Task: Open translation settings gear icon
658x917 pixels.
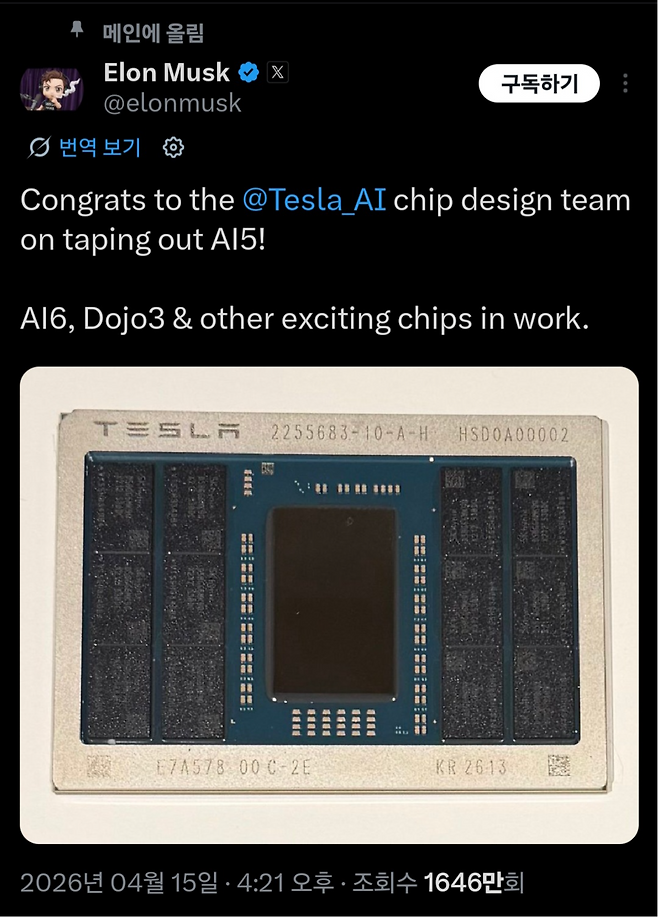Action: pyautogui.click(x=173, y=148)
